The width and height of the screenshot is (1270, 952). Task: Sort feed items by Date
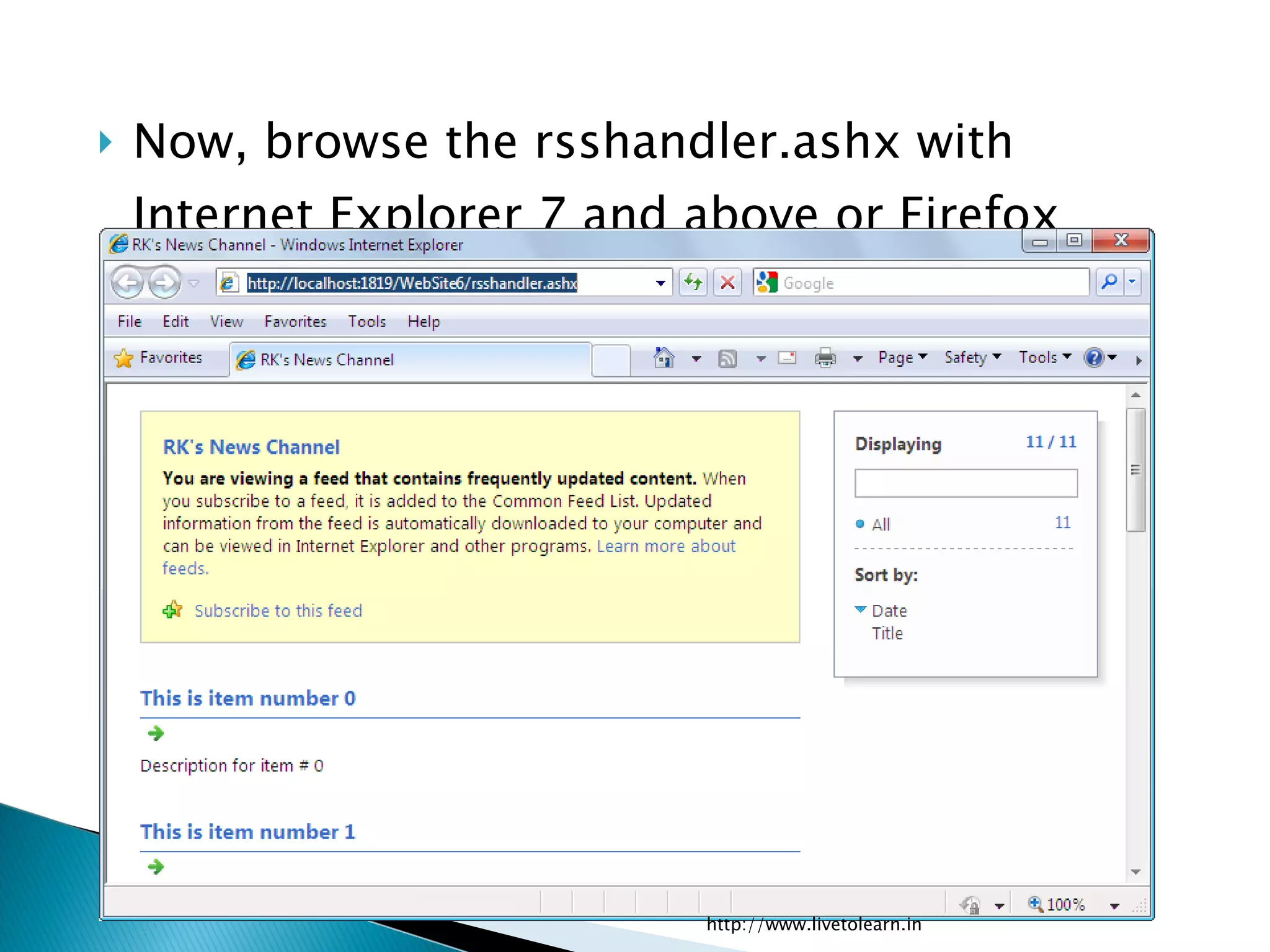click(889, 610)
